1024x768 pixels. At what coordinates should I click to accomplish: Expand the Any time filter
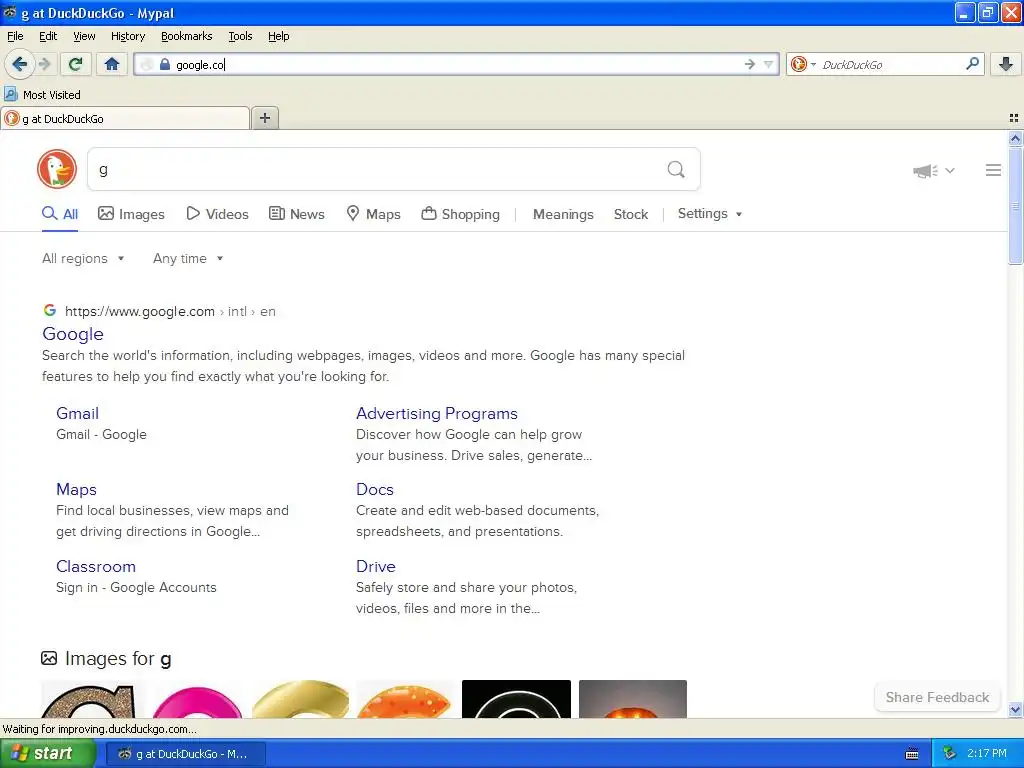[188, 259]
